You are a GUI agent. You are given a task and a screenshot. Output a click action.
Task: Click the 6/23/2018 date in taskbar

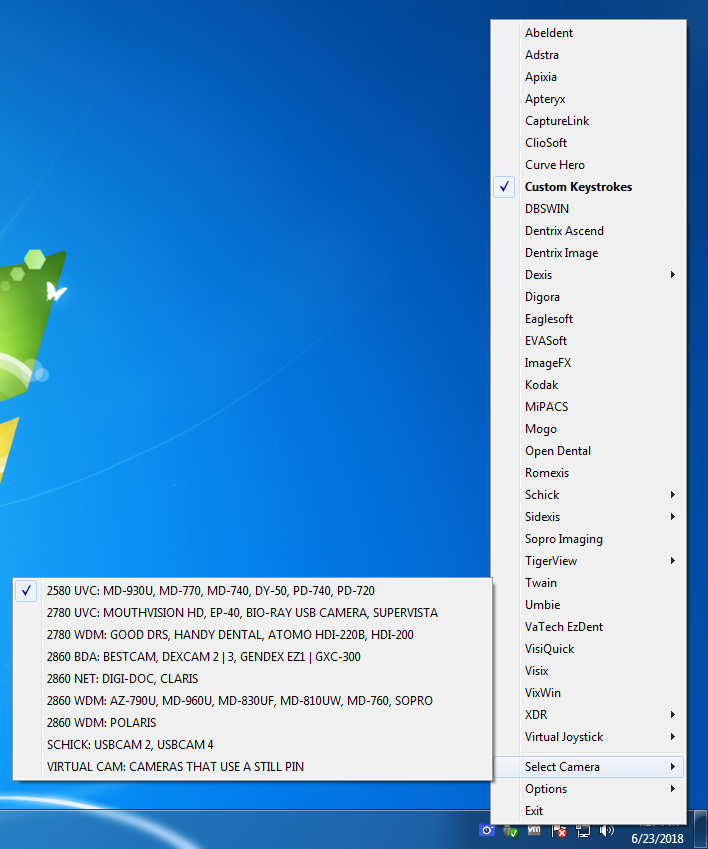(x=657, y=839)
